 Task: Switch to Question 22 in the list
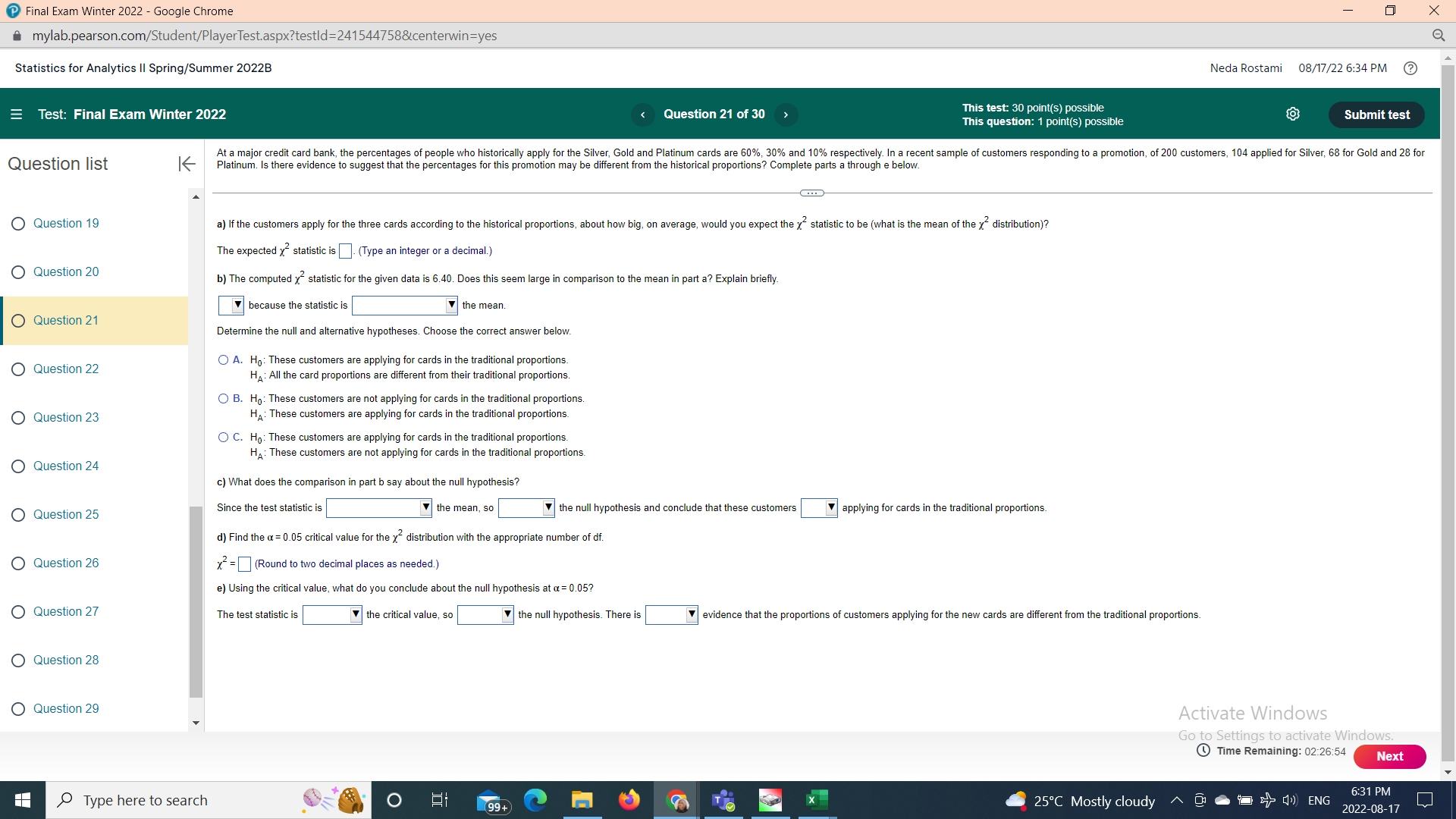point(66,369)
